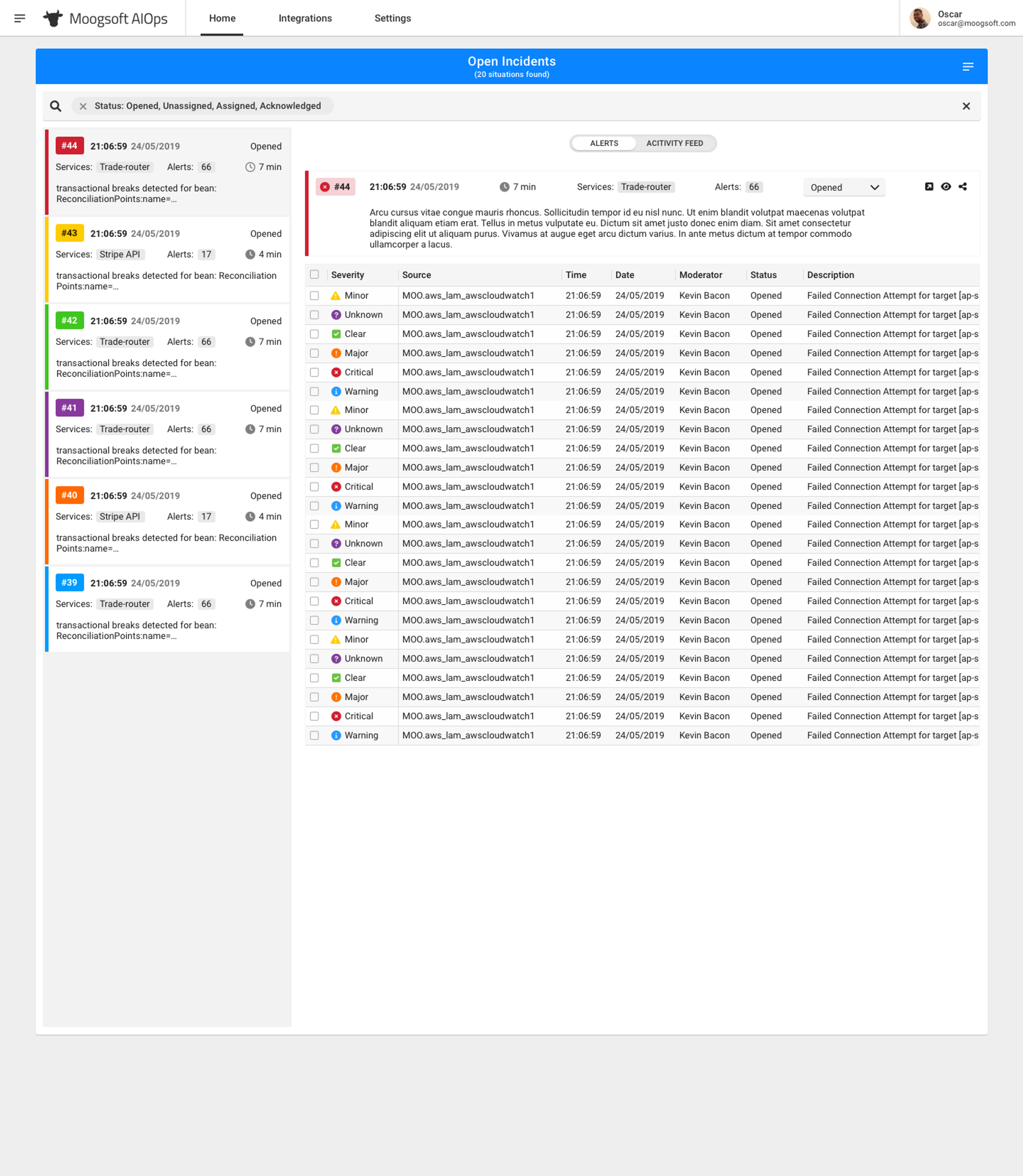Check the first Major alert row checkbox

coord(315,353)
